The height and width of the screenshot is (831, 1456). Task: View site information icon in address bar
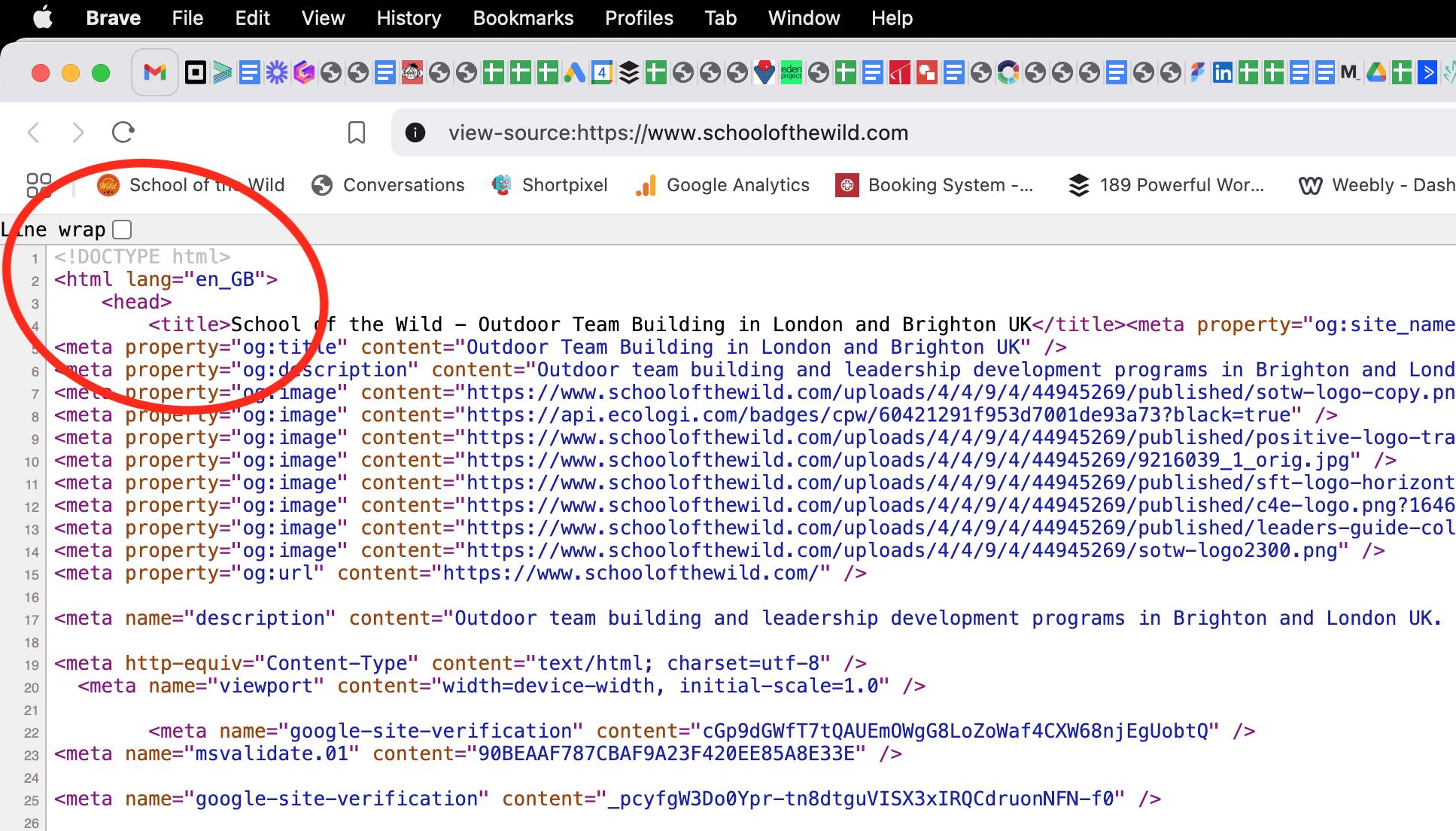[415, 132]
